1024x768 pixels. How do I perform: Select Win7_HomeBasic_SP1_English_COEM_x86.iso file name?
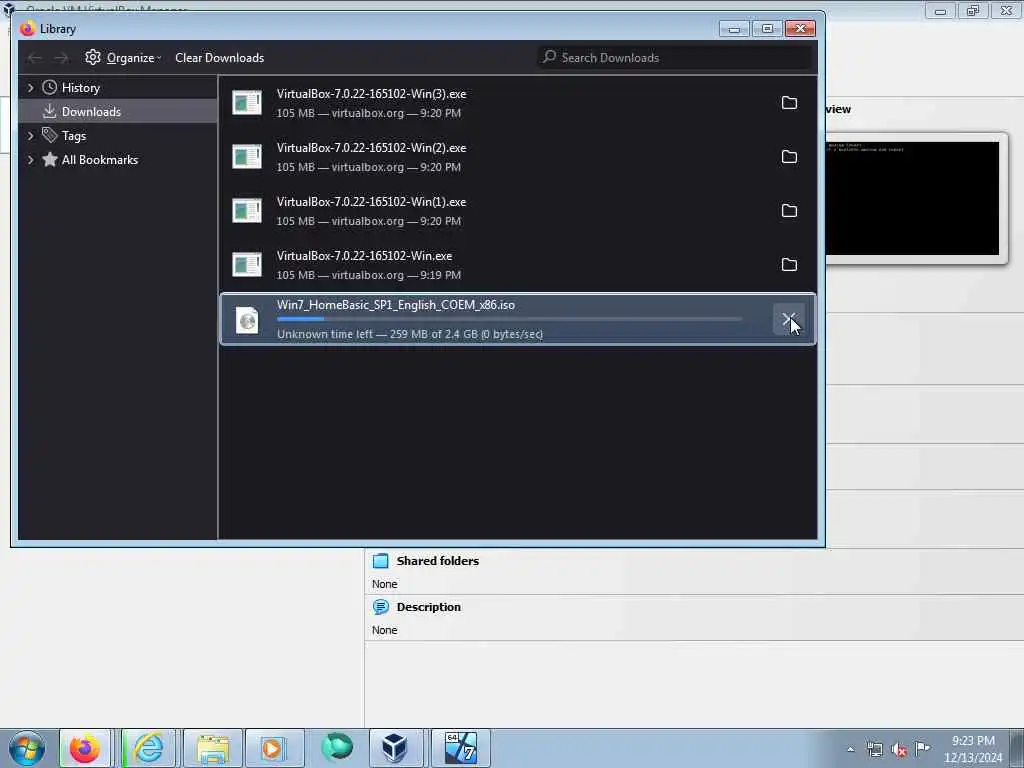tap(395, 305)
